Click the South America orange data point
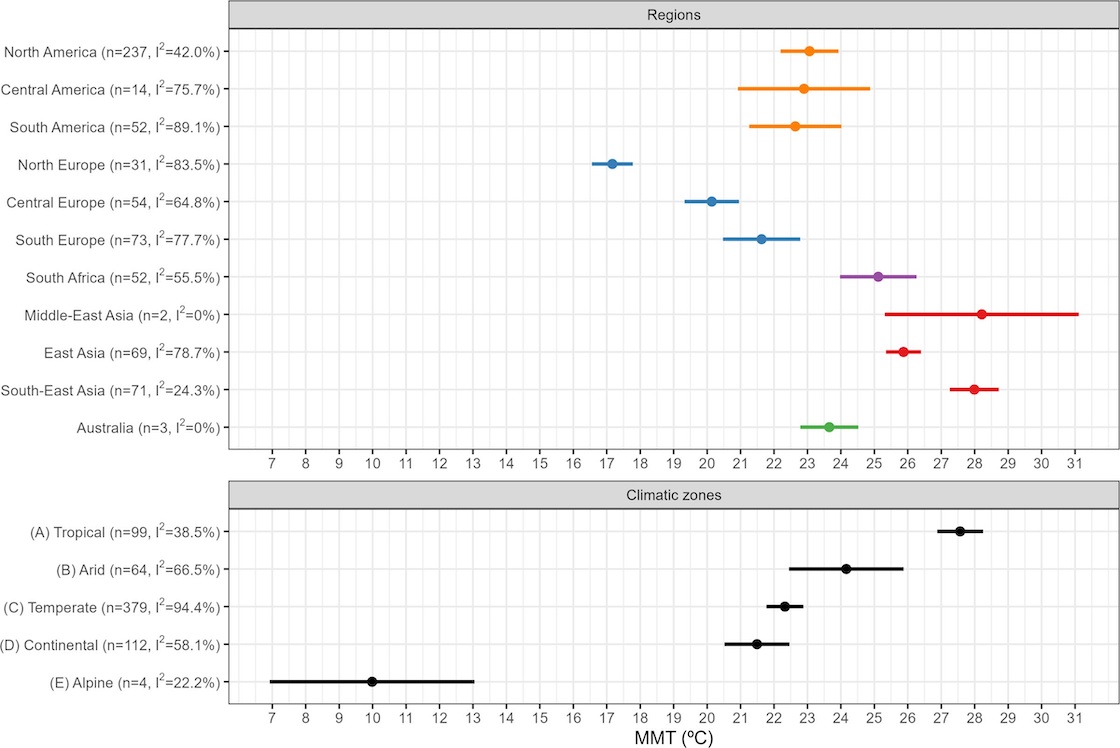The height and width of the screenshot is (748, 1120). 795,127
